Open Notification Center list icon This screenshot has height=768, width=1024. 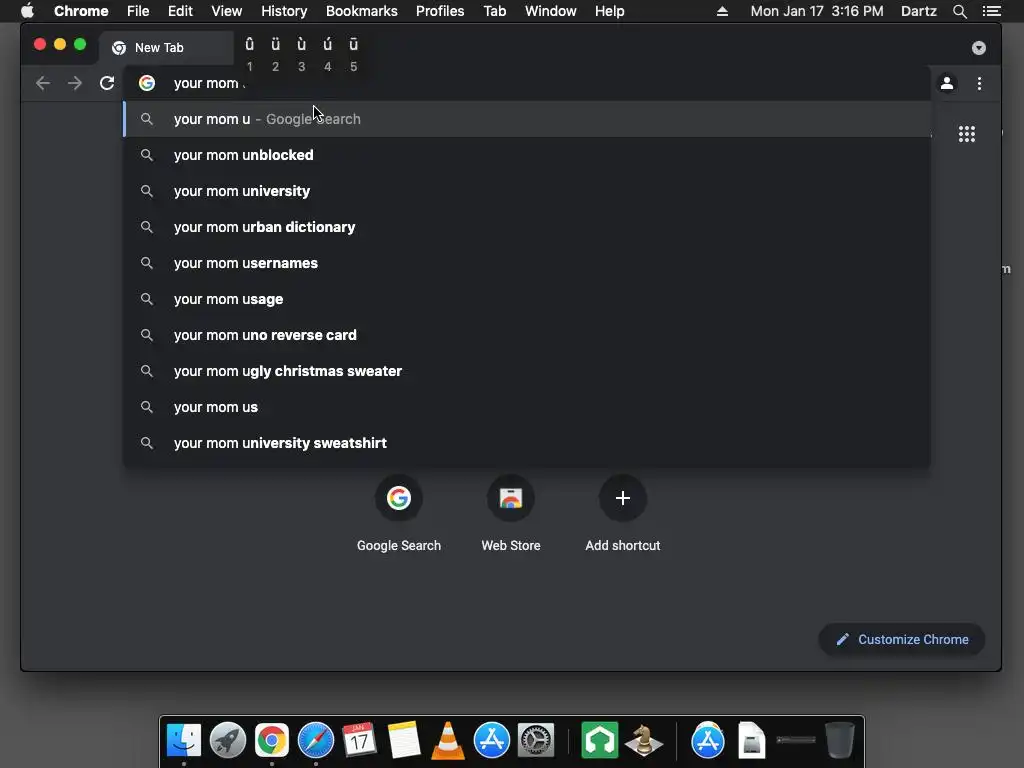pos(991,11)
